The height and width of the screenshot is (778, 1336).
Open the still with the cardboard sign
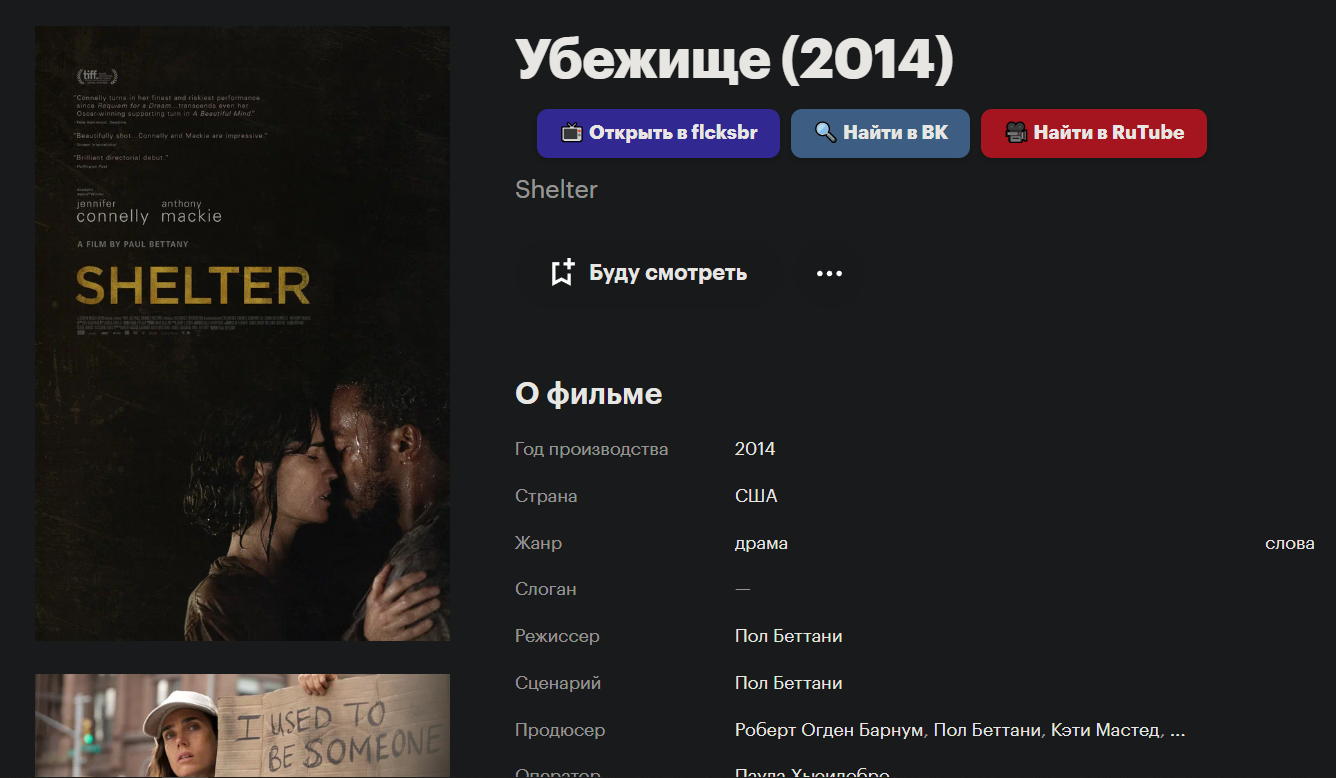point(242,726)
